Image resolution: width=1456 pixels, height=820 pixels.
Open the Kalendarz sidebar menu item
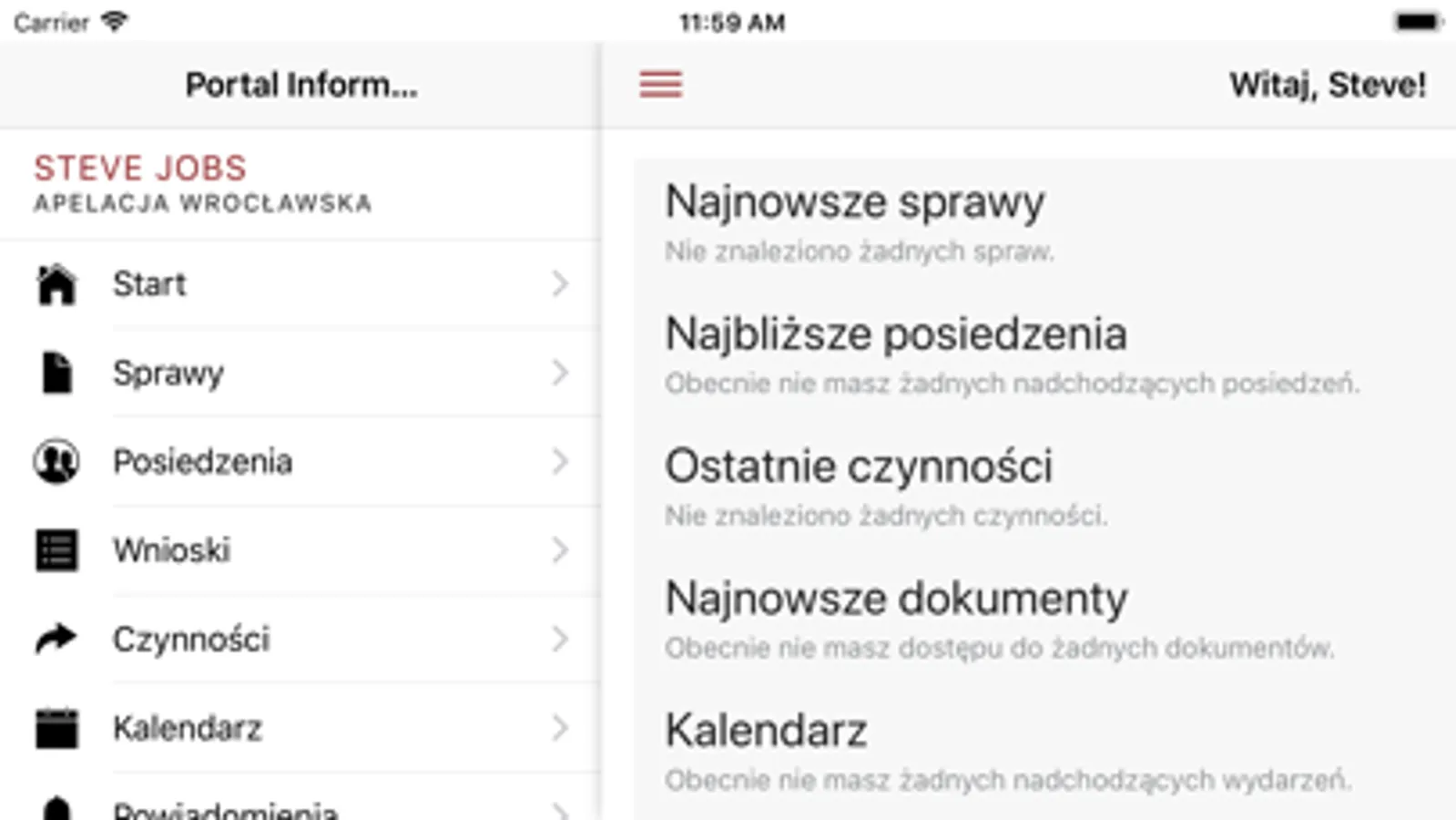point(188,728)
